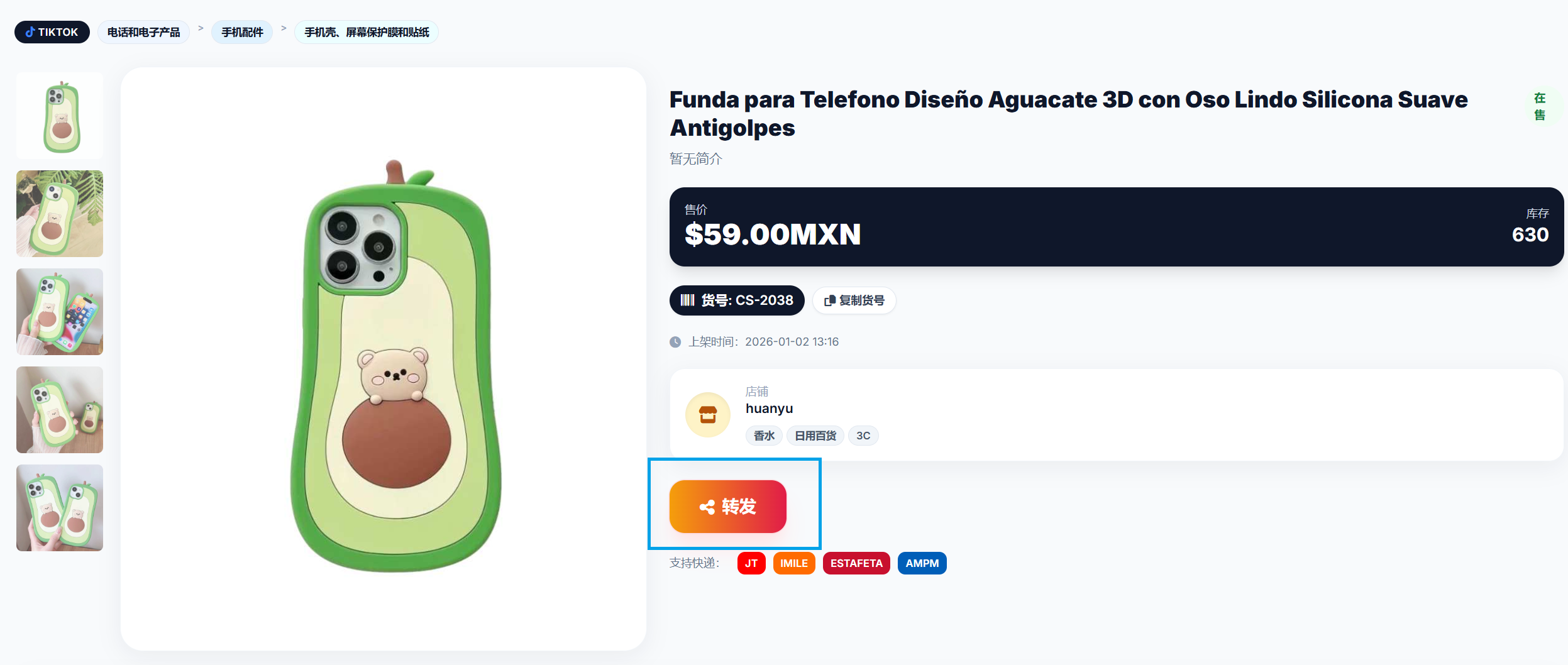Click the TikTok logo badge
Image resolution: width=1568 pixels, height=665 pixels.
[x=52, y=32]
